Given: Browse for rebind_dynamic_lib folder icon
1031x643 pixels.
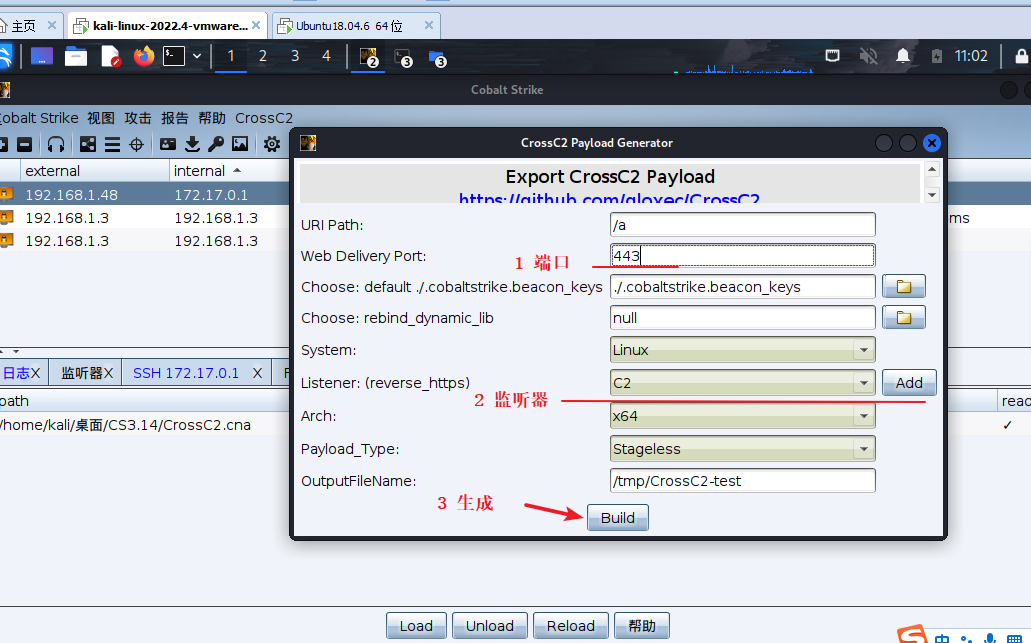Looking at the screenshot, I should [x=903, y=318].
